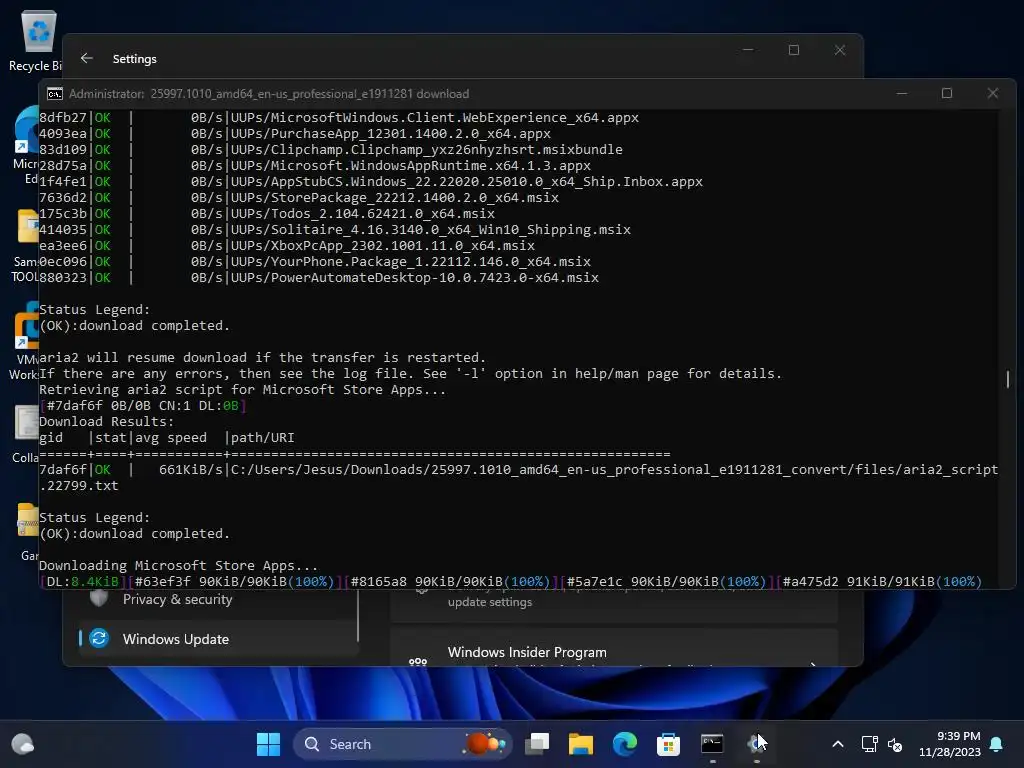Maximize the Settings window
The image size is (1024, 768).
794,50
